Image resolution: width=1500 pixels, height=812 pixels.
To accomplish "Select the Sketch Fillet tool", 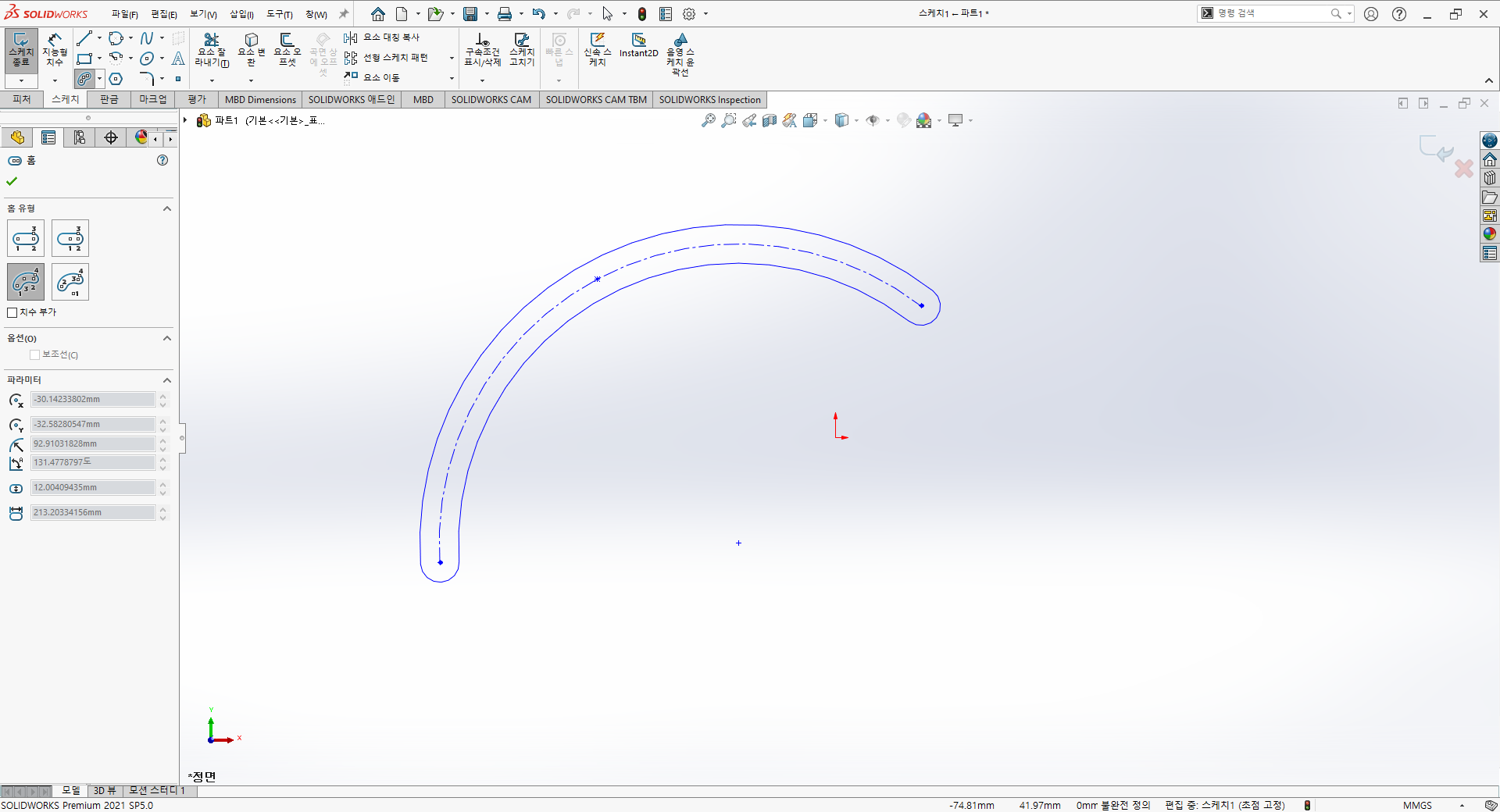I will 146,79.
